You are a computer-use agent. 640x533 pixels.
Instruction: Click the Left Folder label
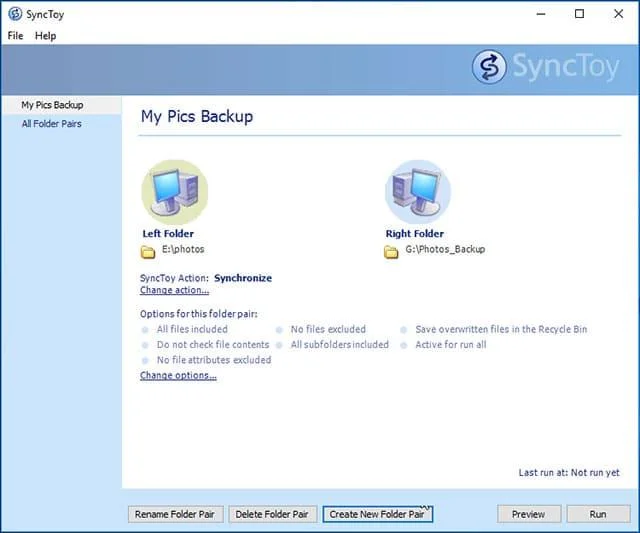168,233
